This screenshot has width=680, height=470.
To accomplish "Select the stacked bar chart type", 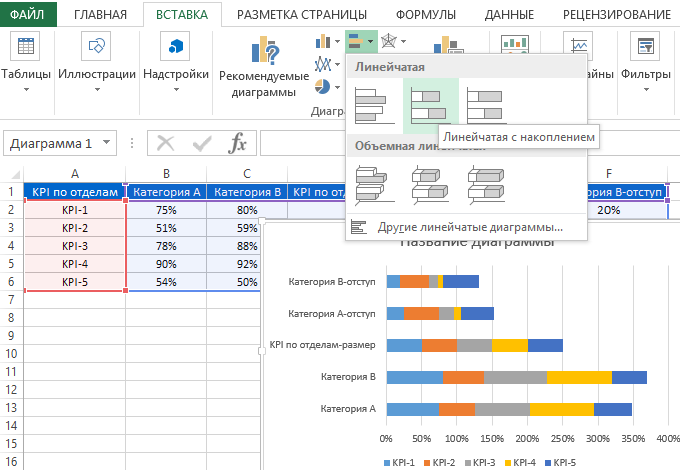I will (430, 102).
